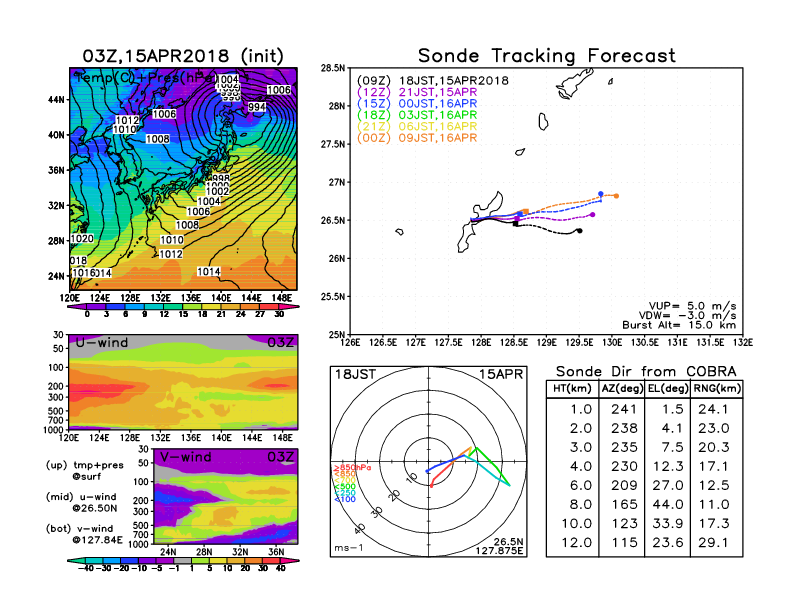Click the black endpoint dot of the 09Z track

tap(580, 232)
